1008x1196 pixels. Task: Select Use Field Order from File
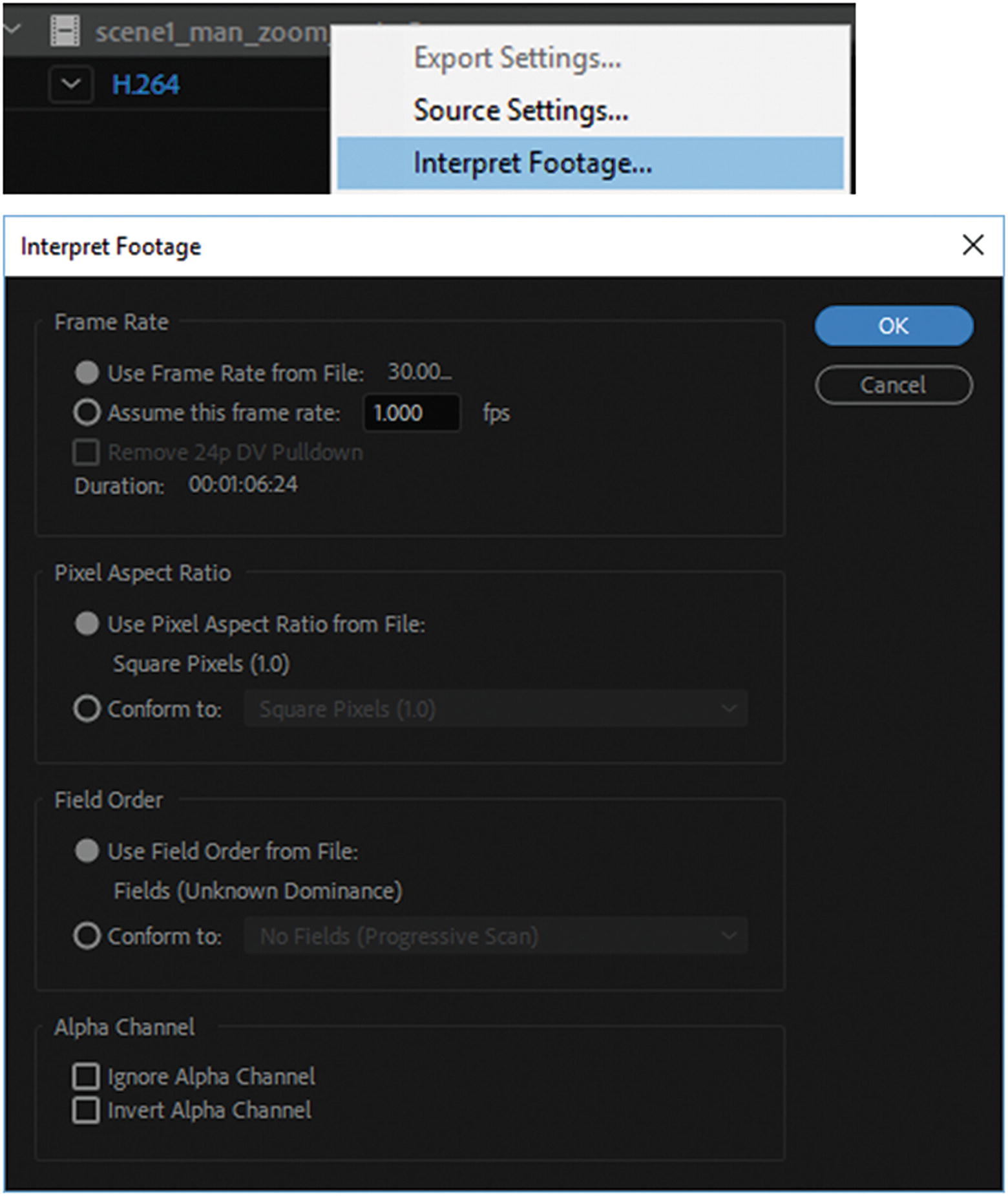tap(87, 851)
